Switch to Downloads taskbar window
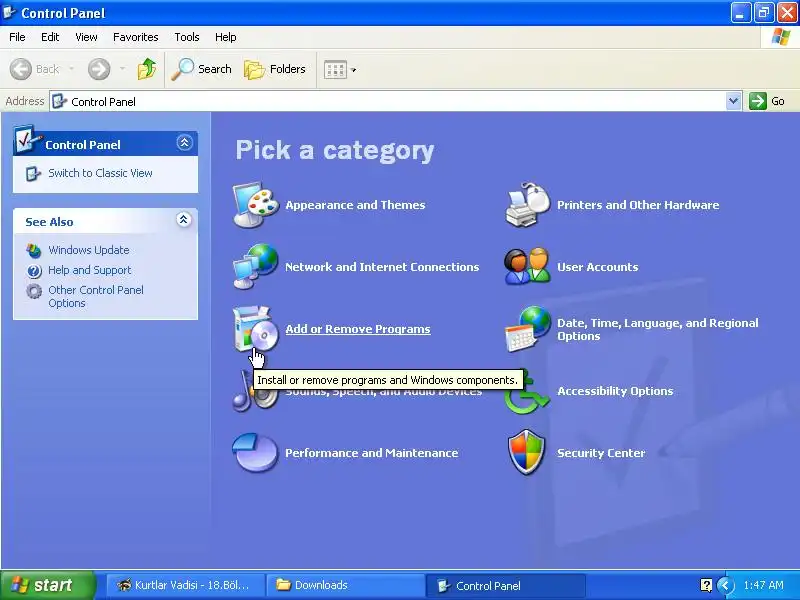Screen dimensions: 800x600 click(346, 585)
